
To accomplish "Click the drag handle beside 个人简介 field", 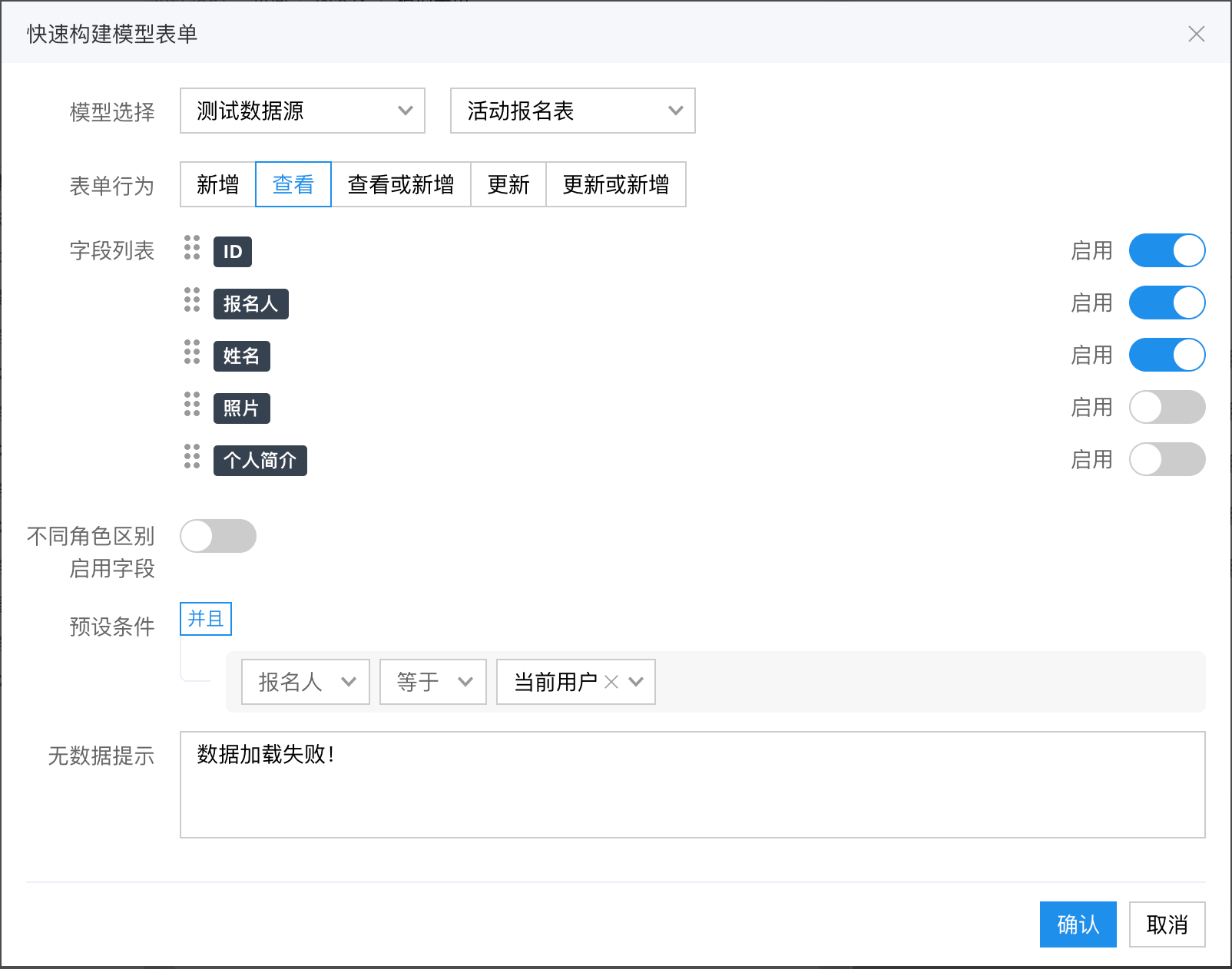I will point(192,456).
